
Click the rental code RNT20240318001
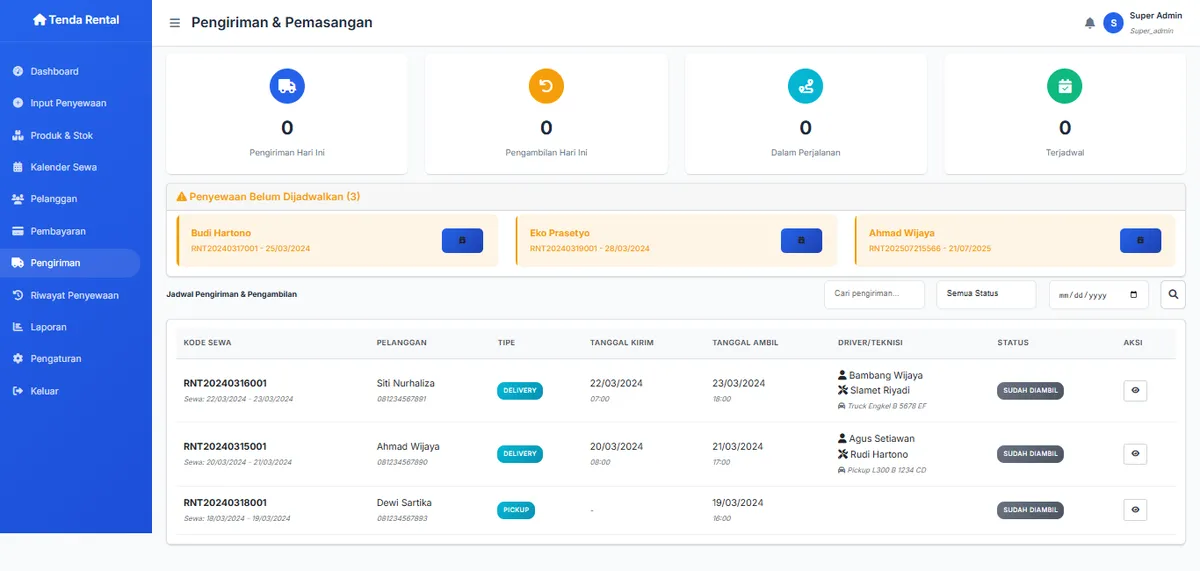[x=225, y=502]
